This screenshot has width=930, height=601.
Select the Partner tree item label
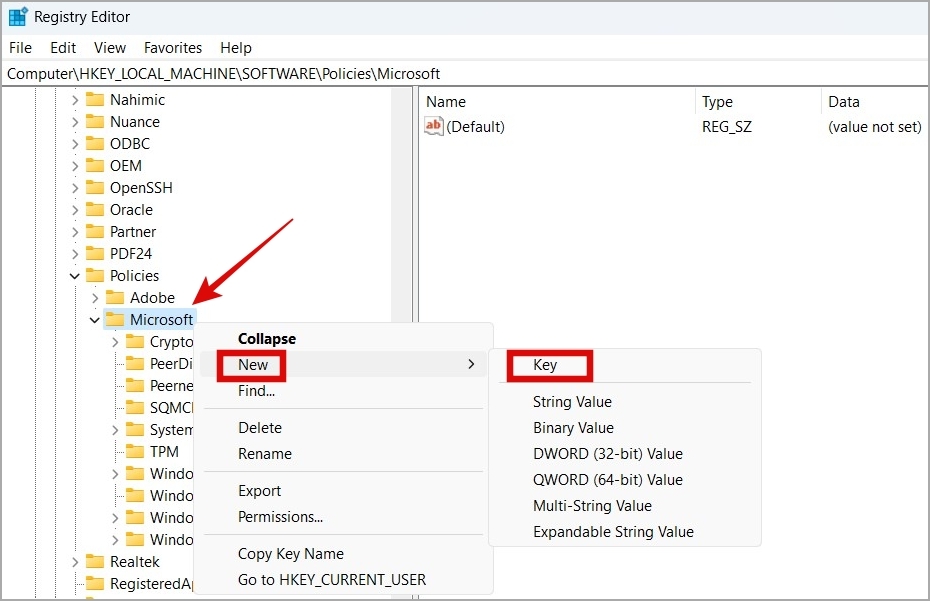tap(133, 231)
